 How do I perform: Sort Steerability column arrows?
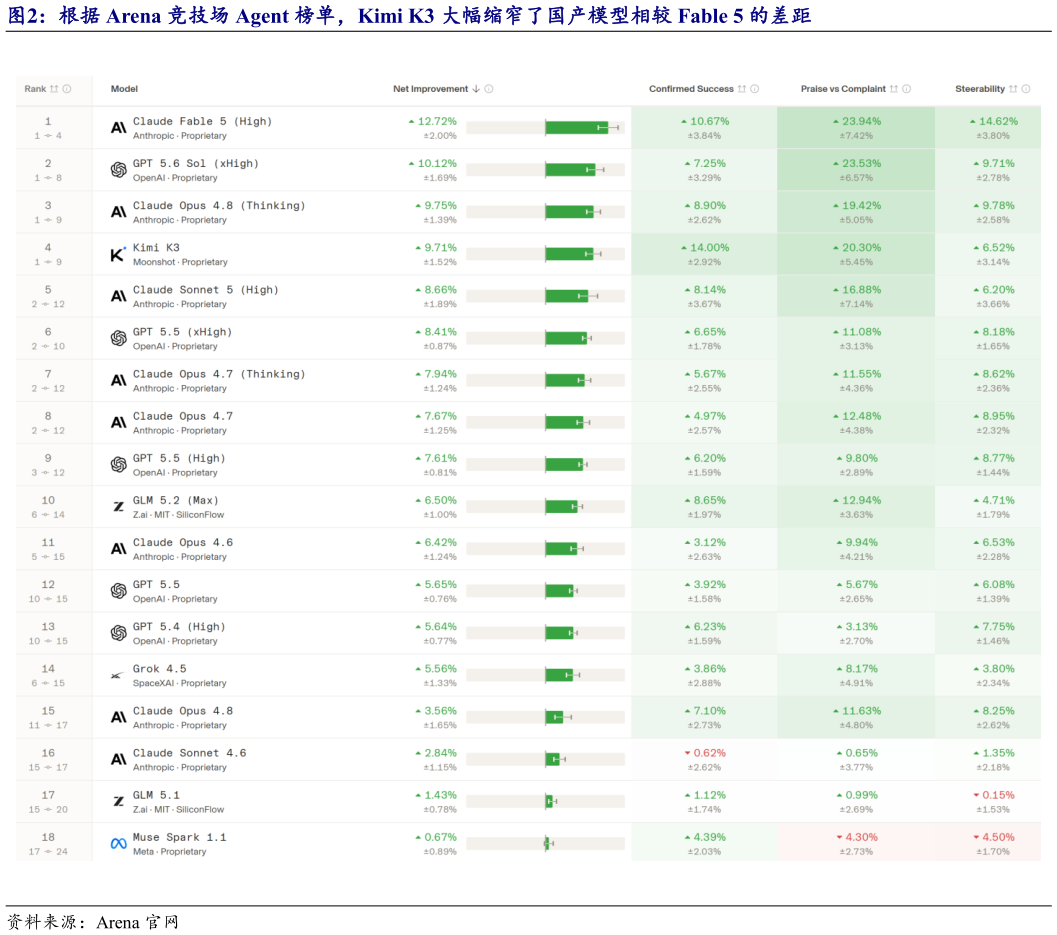point(1013,89)
